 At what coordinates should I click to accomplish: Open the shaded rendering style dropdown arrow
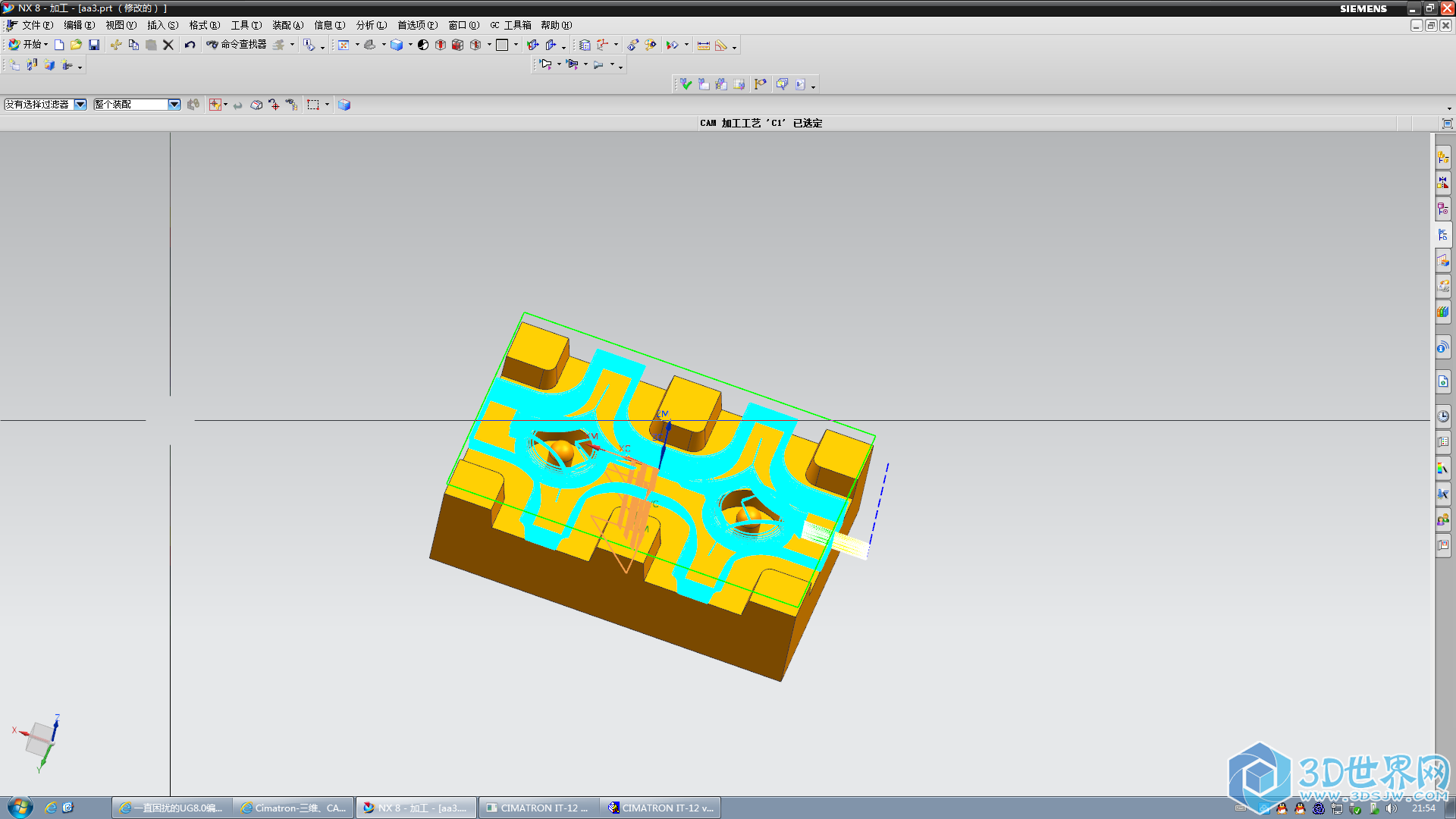410,45
